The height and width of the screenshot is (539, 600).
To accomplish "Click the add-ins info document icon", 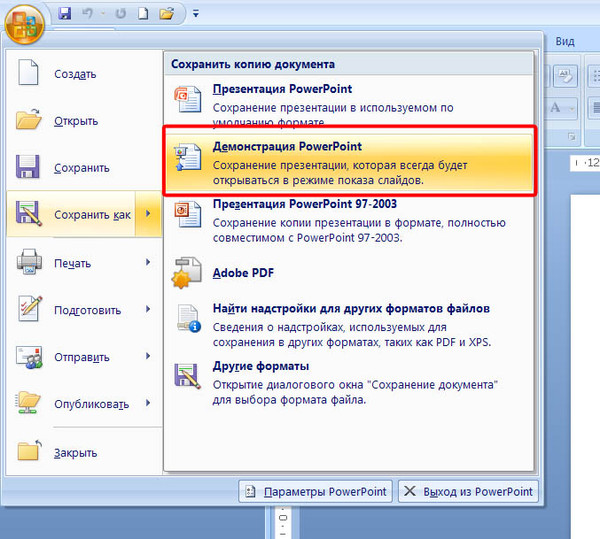I will pos(188,318).
